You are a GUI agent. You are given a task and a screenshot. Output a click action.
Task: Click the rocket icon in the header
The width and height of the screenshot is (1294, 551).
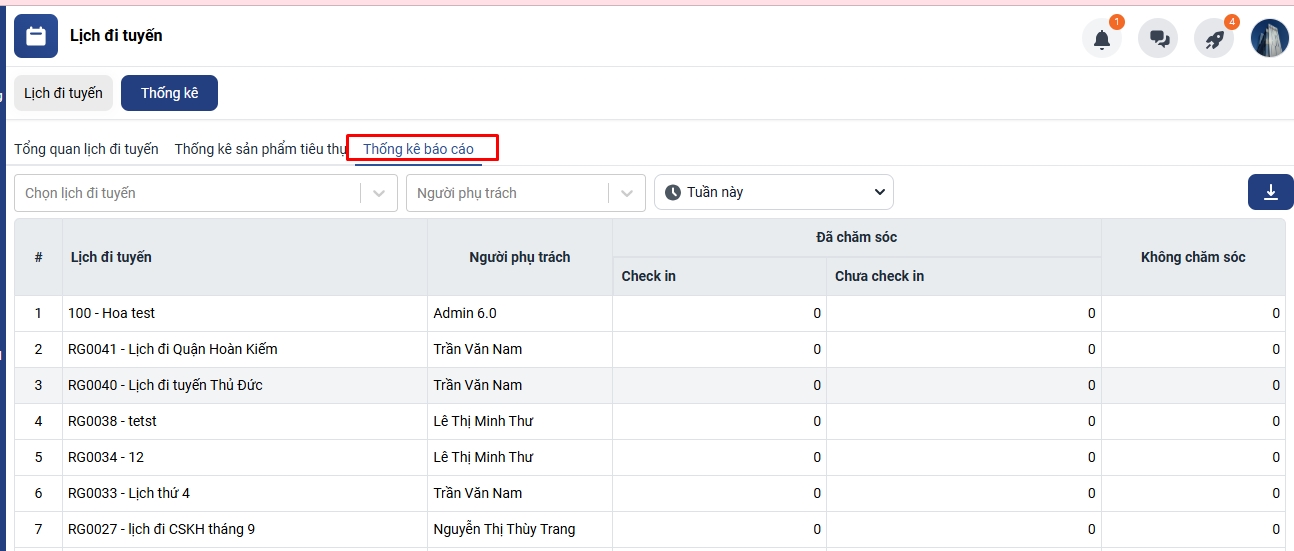(x=1214, y=39)
